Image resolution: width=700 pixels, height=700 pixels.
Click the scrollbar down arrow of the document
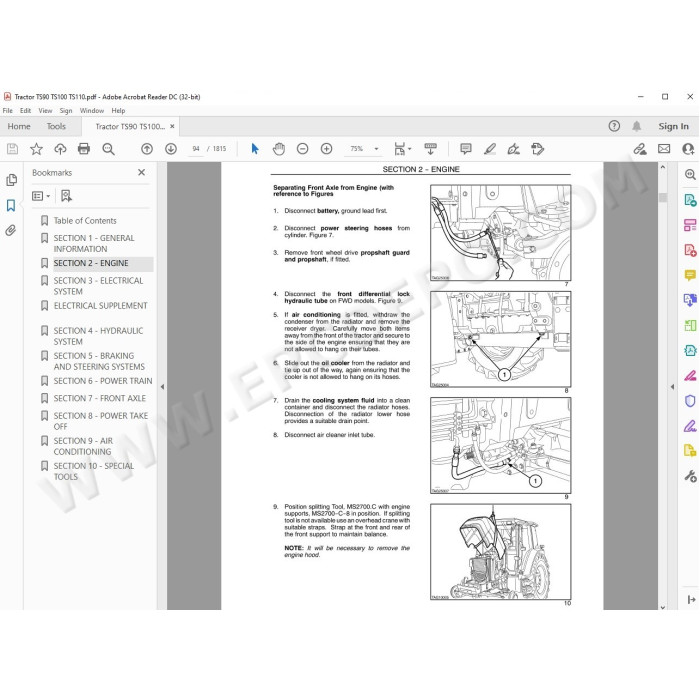662,607
